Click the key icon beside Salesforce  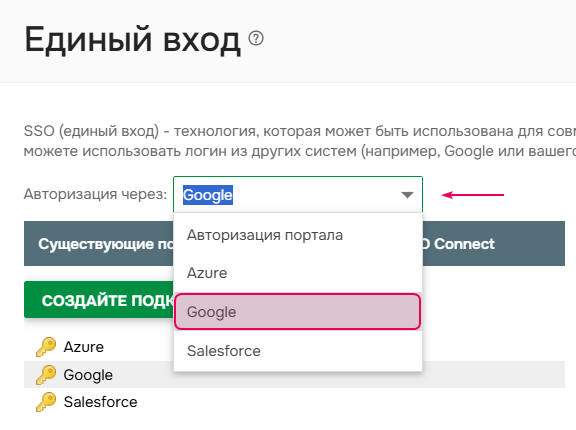(46, 402)
